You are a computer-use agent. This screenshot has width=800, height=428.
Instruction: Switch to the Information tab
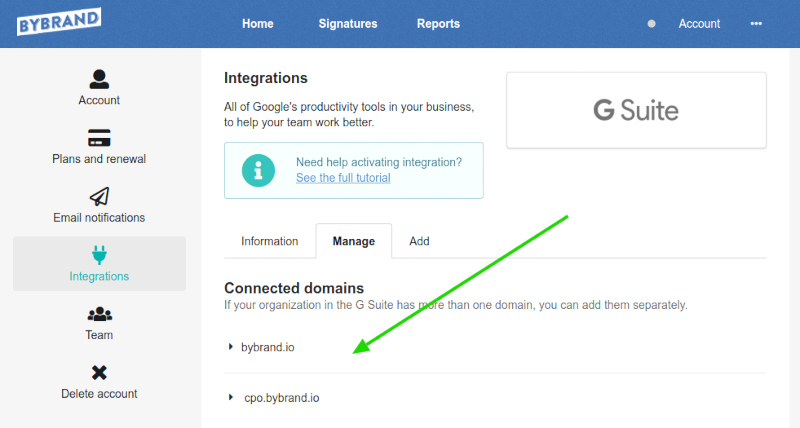coord(269,241)
